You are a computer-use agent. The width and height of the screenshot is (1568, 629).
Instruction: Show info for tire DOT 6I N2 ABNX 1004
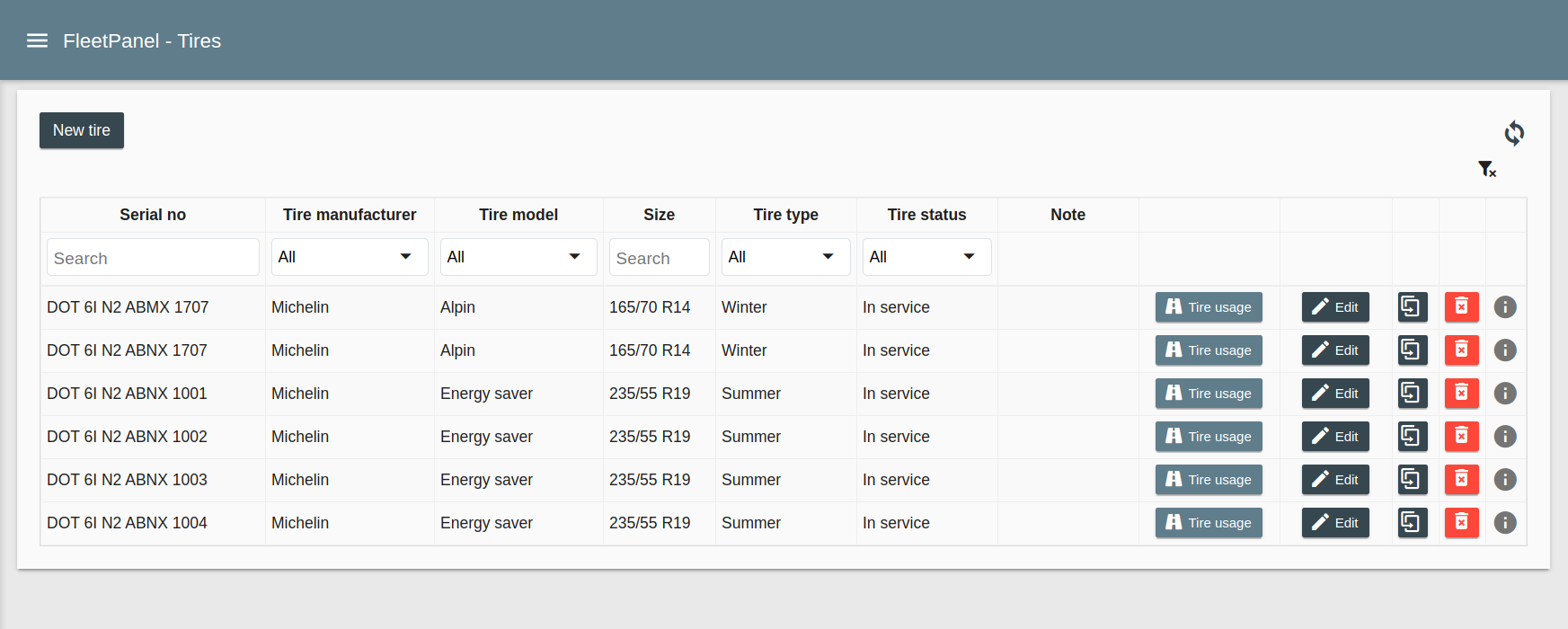1505,523
